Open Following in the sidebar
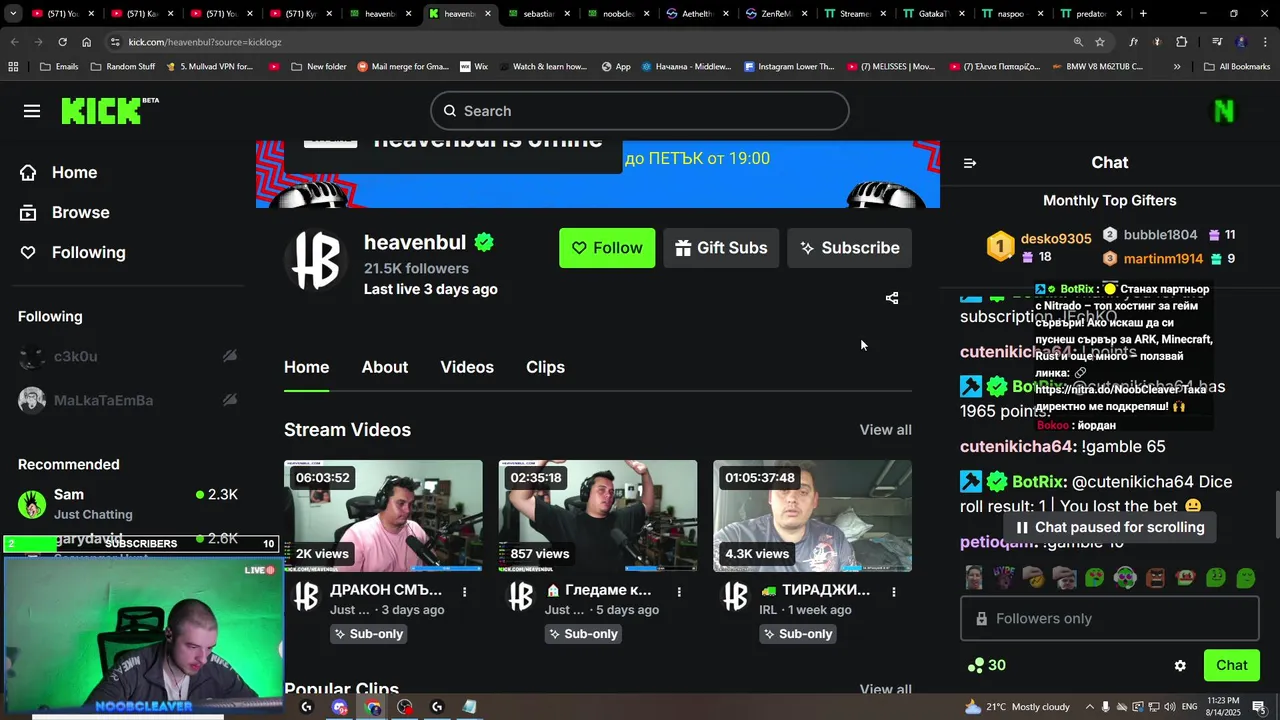The height and width of the screenshot is (720, 1280). [73, 252]
